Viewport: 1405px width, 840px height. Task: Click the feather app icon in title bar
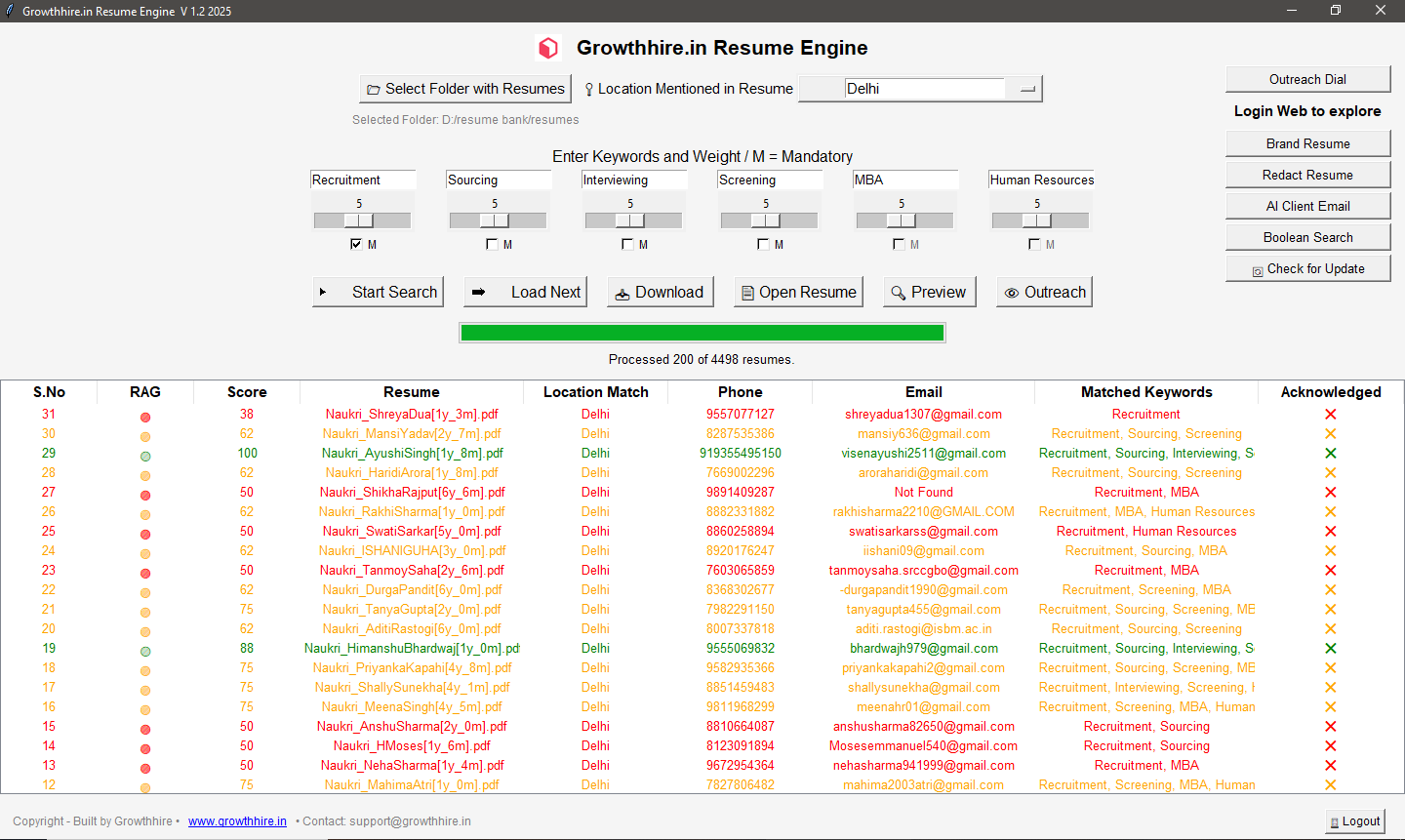coord(10,11)
